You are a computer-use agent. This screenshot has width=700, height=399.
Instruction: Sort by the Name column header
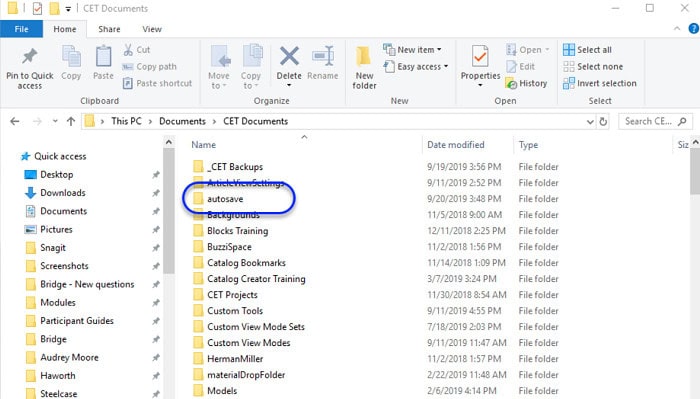(204, 145)
